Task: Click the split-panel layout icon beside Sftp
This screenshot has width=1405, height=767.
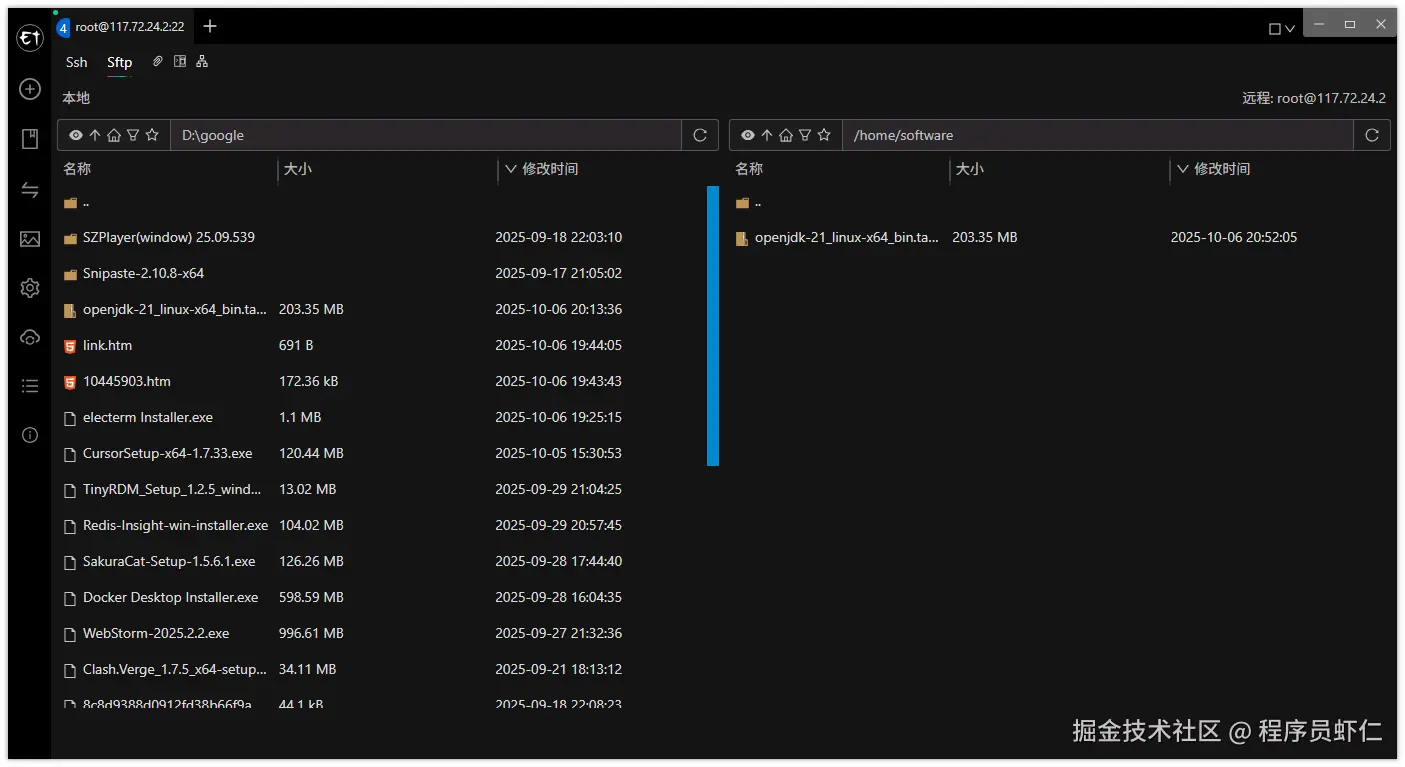Action: pyautogui.click(x=180, y=62)
